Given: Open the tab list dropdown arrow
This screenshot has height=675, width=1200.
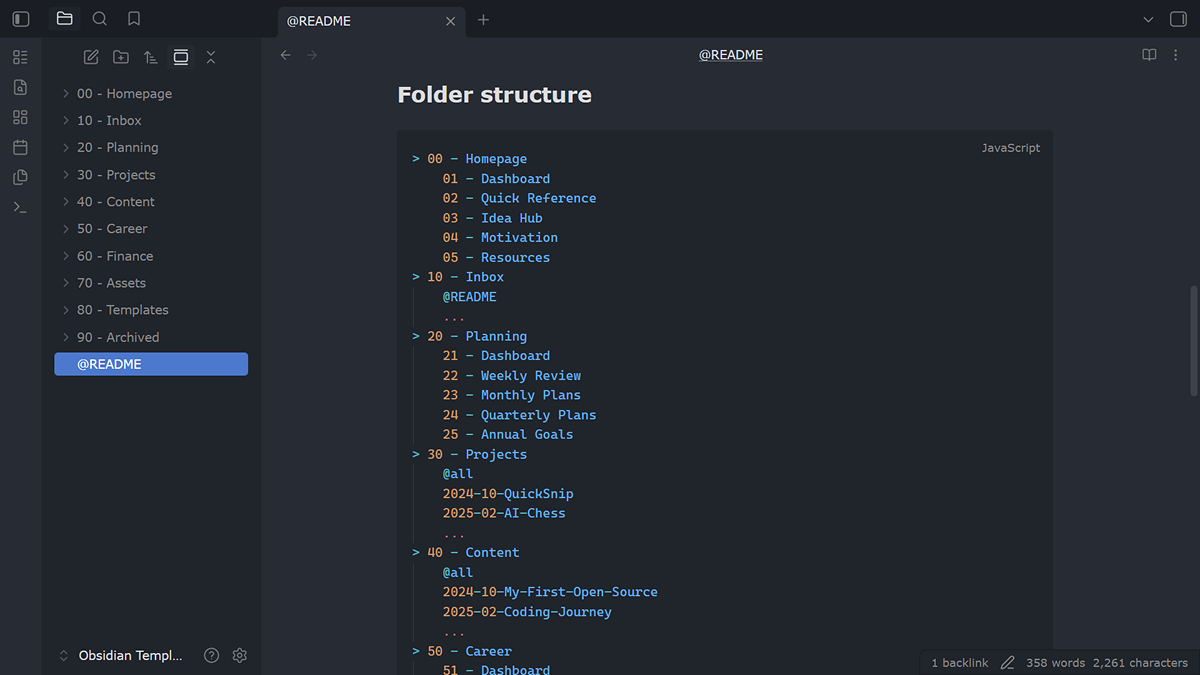Looking at the screenshot, I should pos(1147,20).
